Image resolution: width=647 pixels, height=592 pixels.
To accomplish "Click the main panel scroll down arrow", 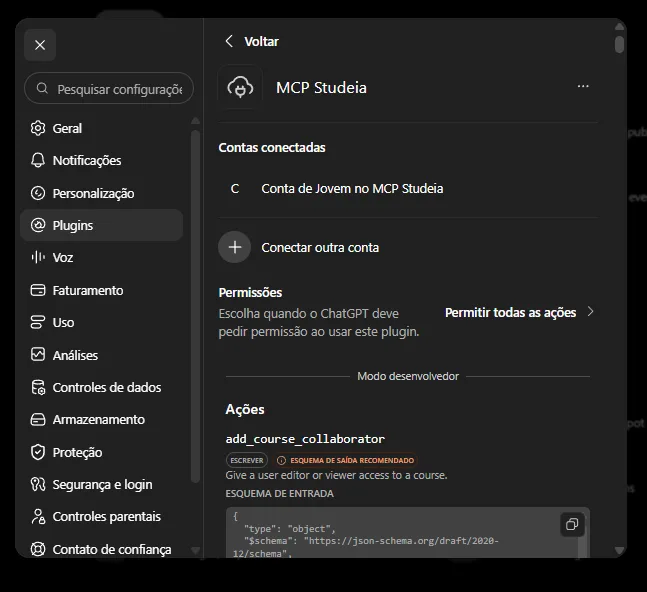I will [x=619, y=550].
